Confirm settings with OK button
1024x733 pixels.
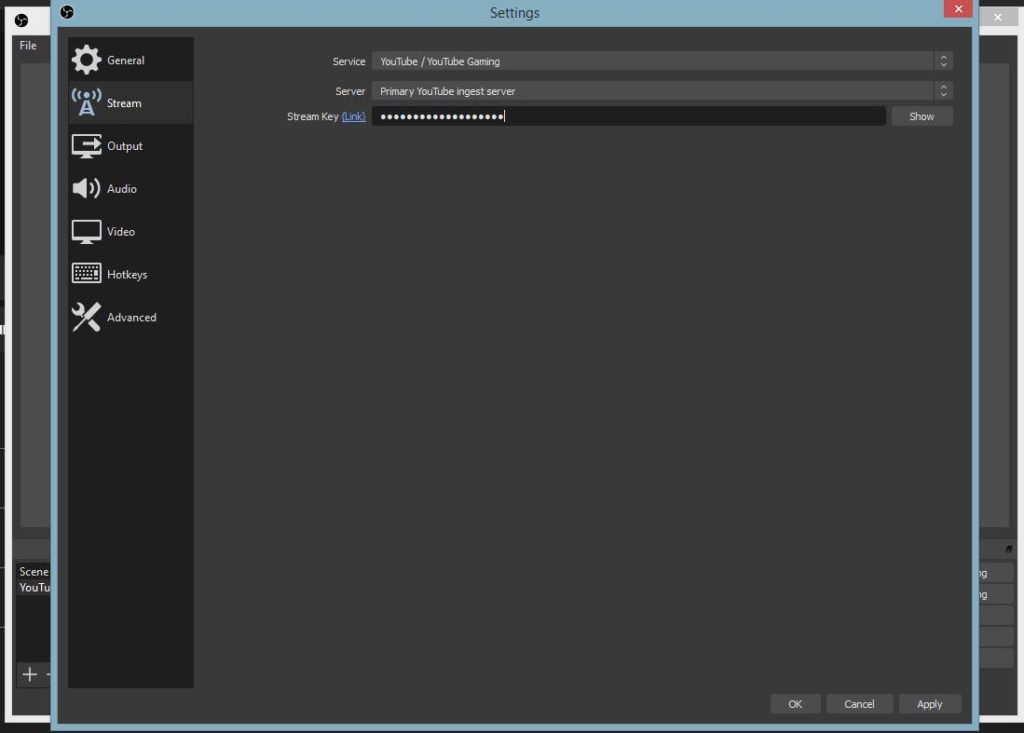point(795,704)
